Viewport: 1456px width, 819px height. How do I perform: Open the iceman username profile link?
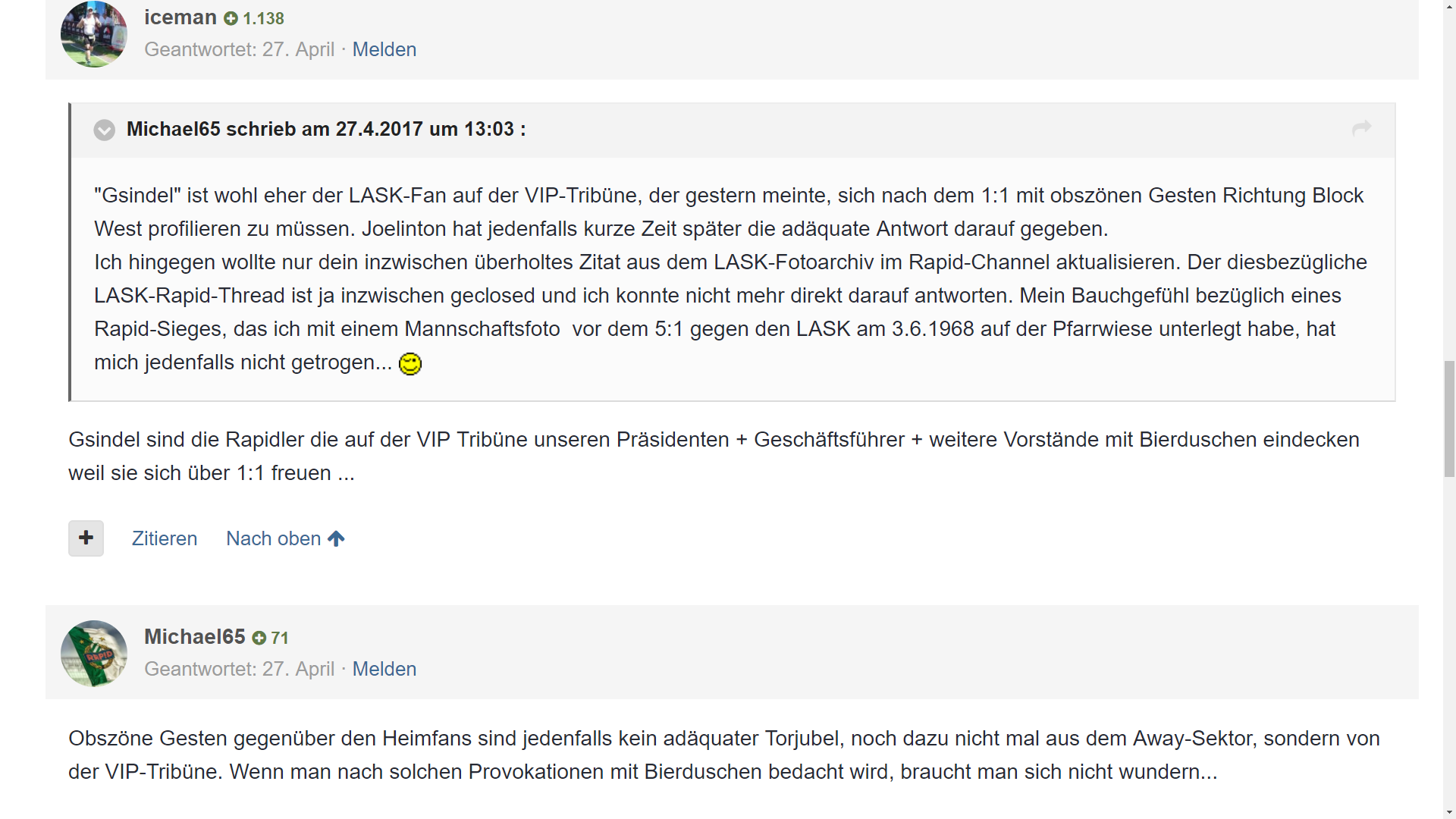180,17
